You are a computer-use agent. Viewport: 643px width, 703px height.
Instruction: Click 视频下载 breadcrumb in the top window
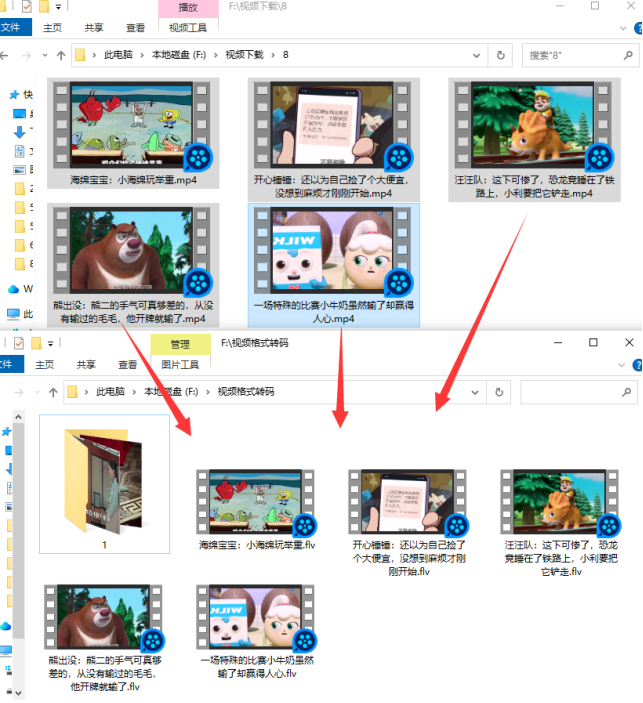pyautogui.click(x=244, y=55)
